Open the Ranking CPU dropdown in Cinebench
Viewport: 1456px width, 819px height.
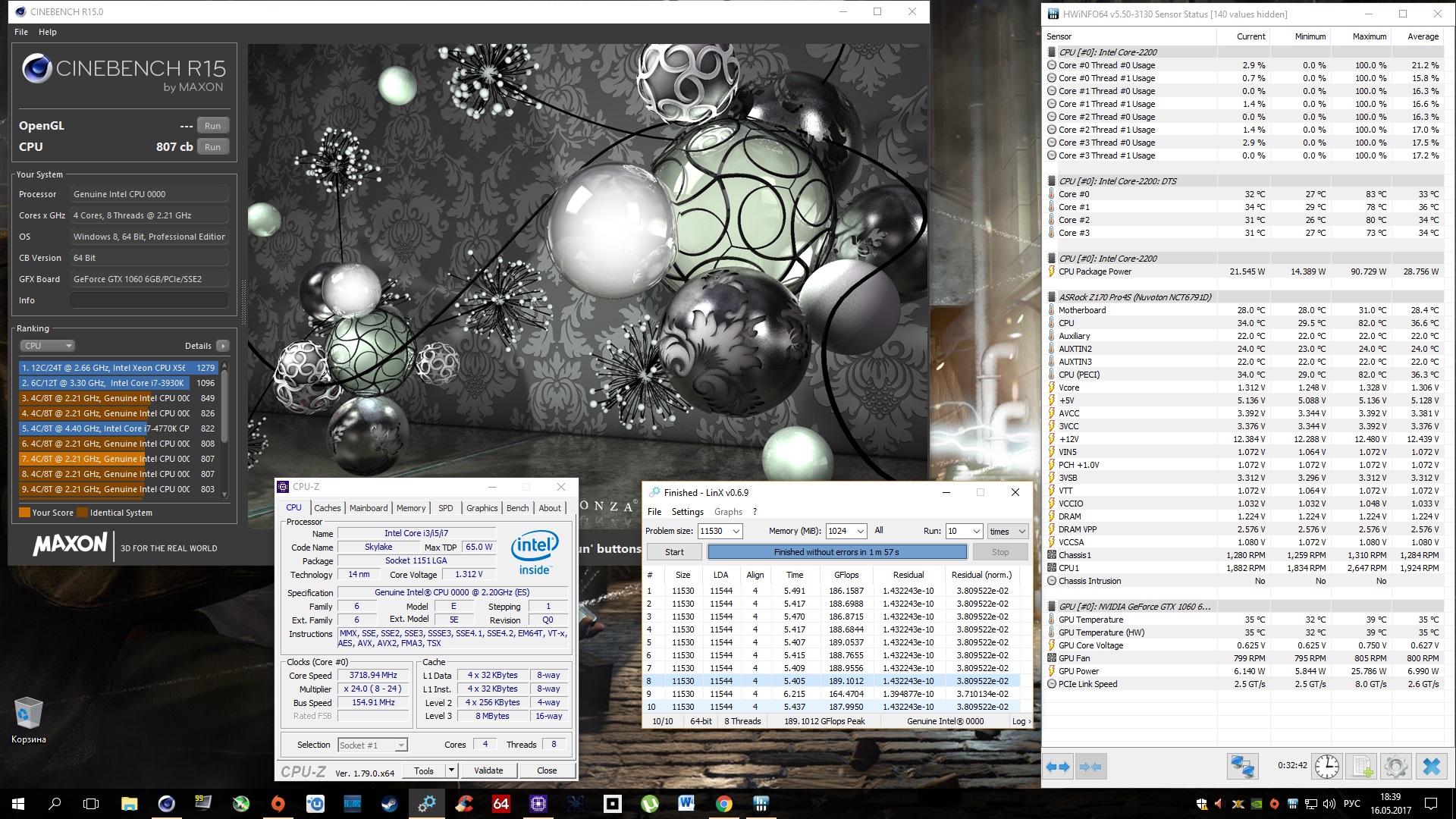[x=47, y=346]
